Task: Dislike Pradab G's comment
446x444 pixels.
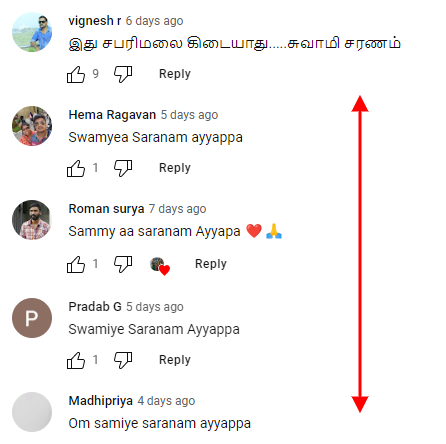Action: pos(123,360)
